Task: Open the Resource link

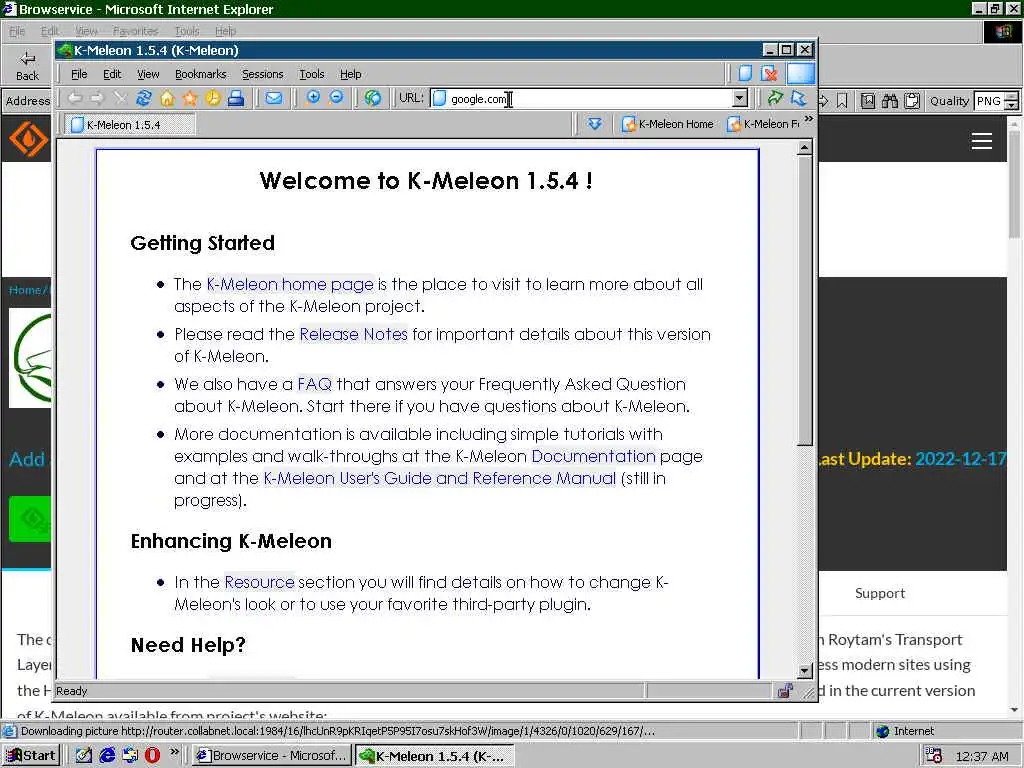Action: point(259,582)
